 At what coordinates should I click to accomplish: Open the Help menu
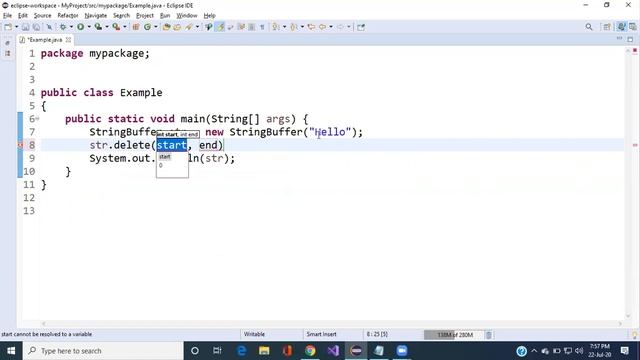coord(209,16)
